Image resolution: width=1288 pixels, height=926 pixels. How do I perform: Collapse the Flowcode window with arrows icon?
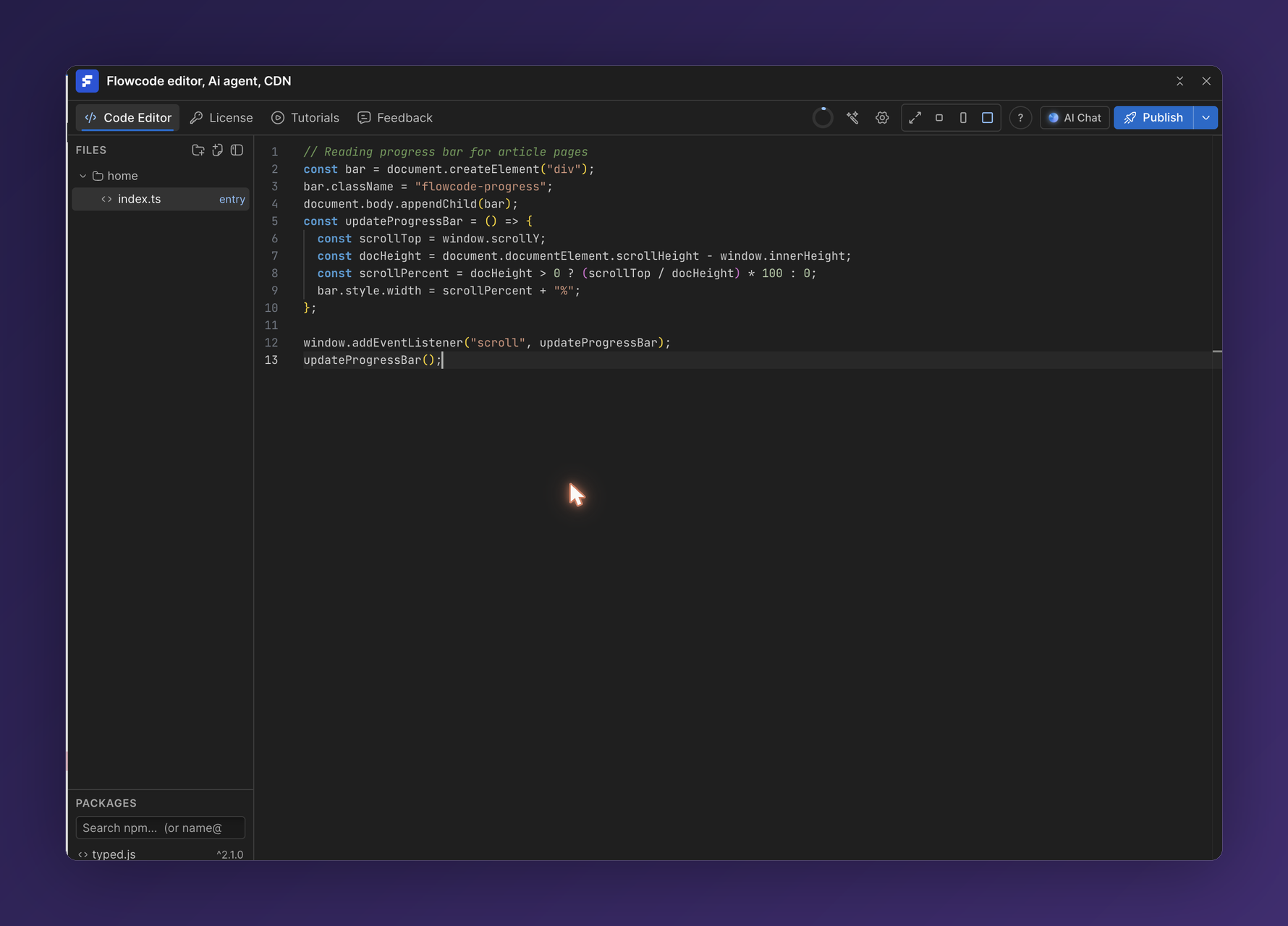pyautogui.click(x=1179, y=81)
